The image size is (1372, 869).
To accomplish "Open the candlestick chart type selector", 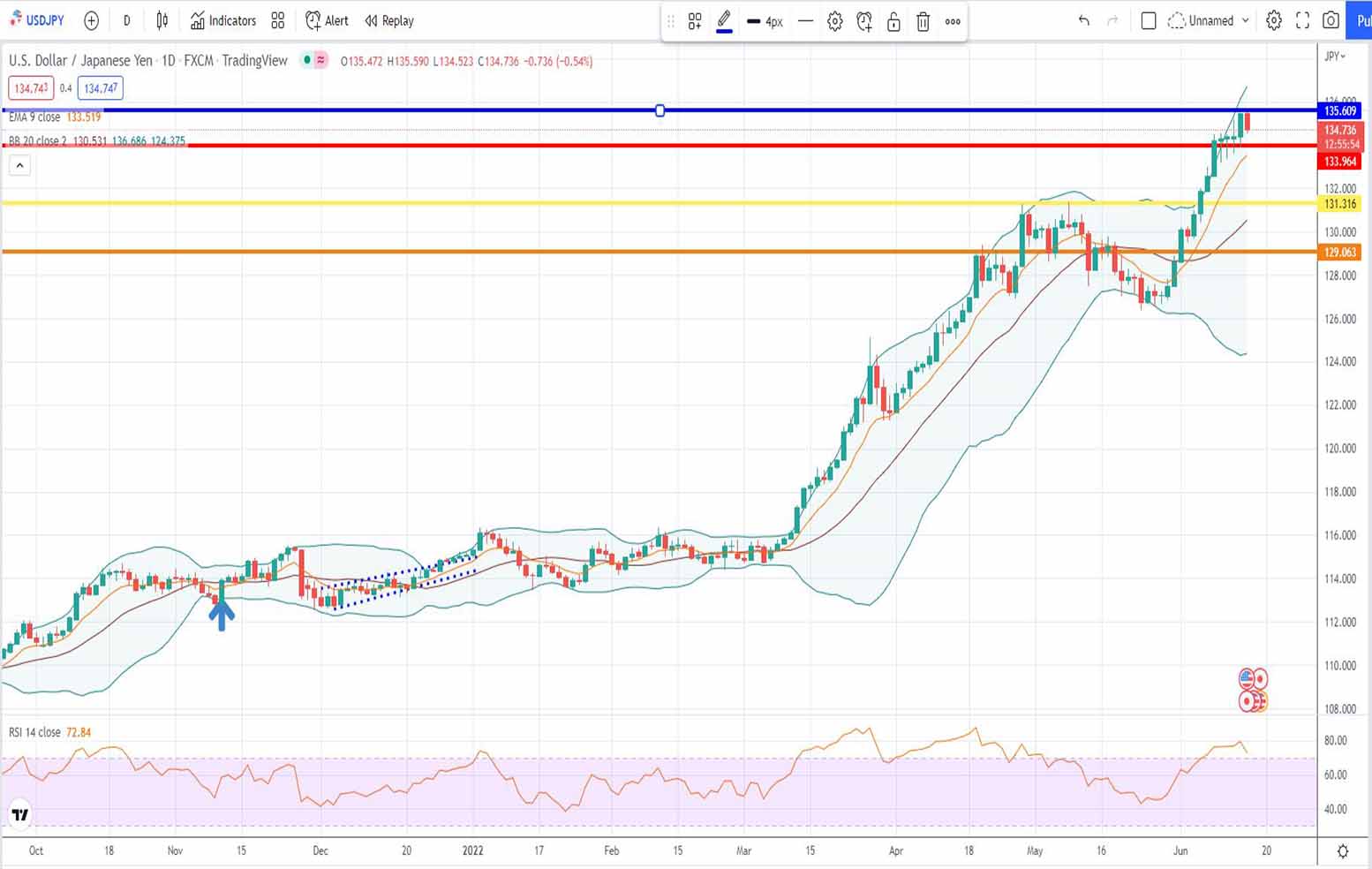I will coord(162,20).
